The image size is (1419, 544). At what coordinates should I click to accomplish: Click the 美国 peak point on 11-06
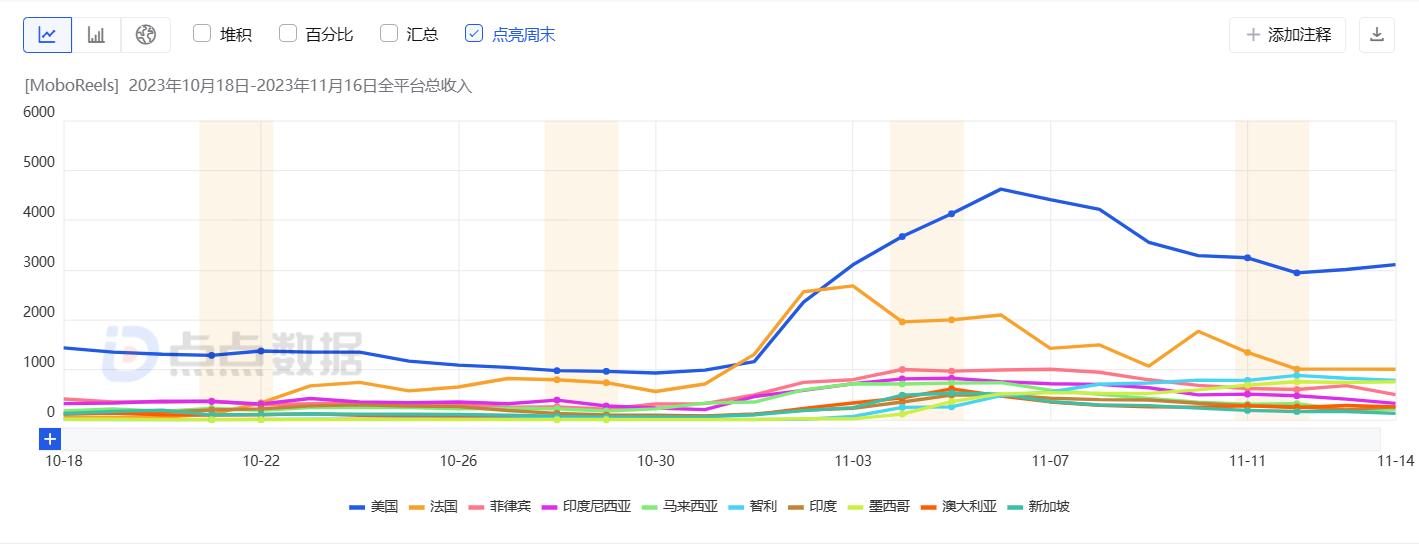click(x=1001, y=189)
